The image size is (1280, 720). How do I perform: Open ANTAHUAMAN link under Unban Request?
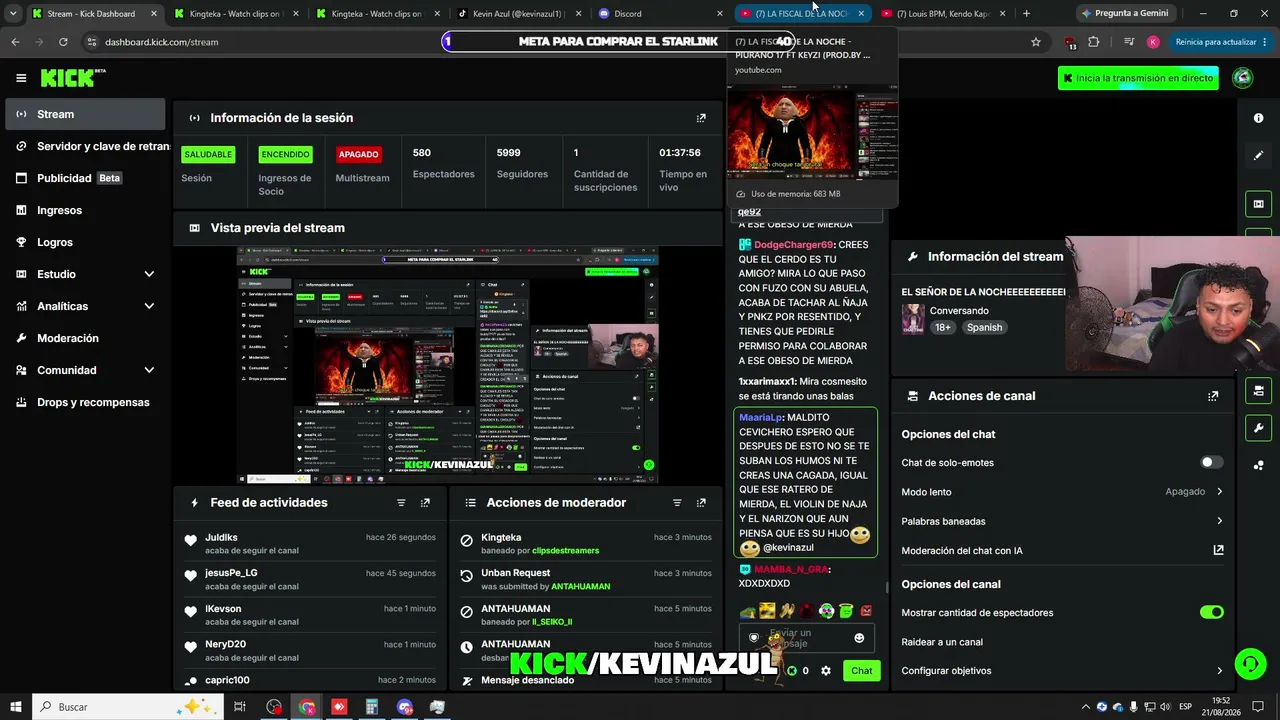[580, 587]
